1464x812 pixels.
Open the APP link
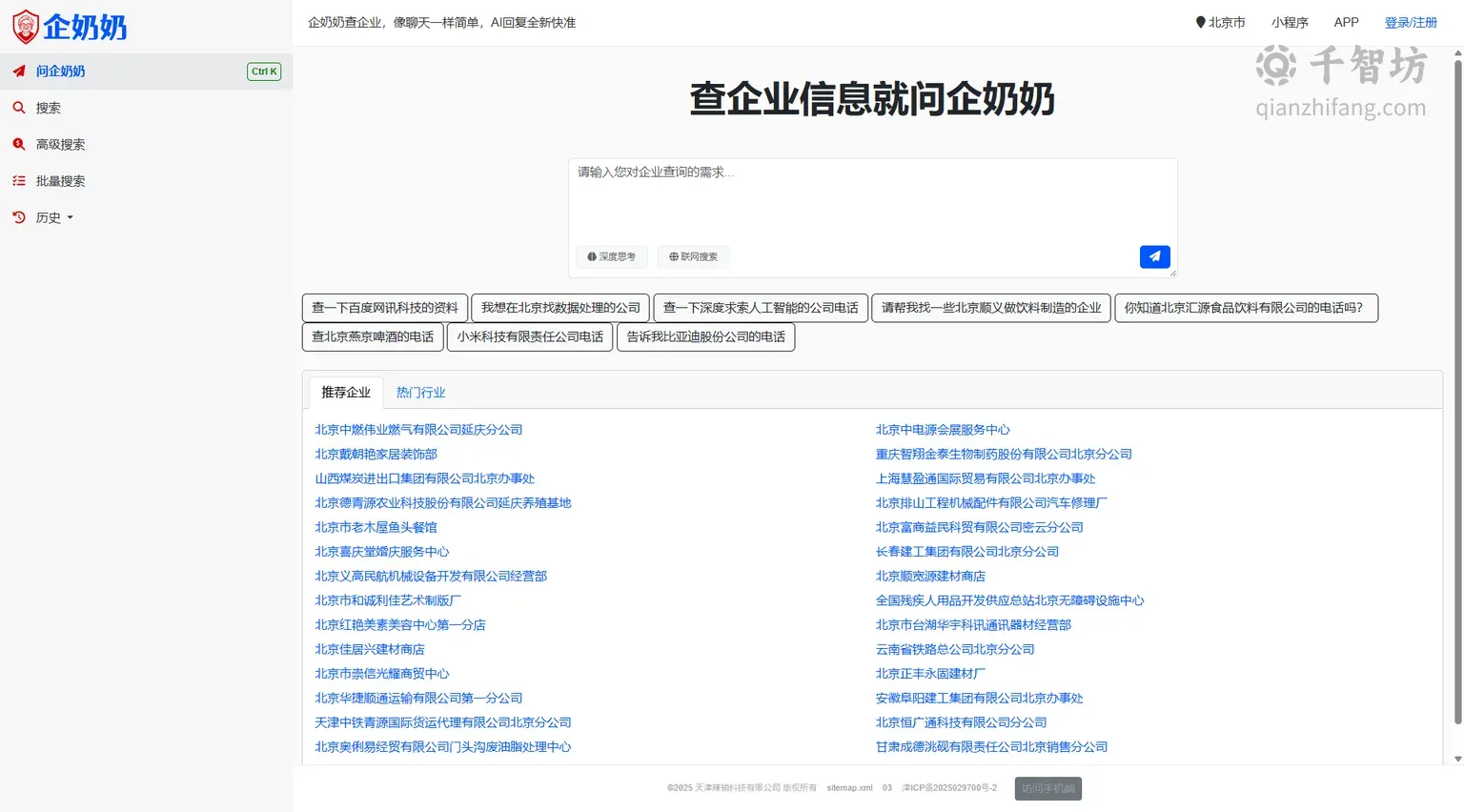1346,22
